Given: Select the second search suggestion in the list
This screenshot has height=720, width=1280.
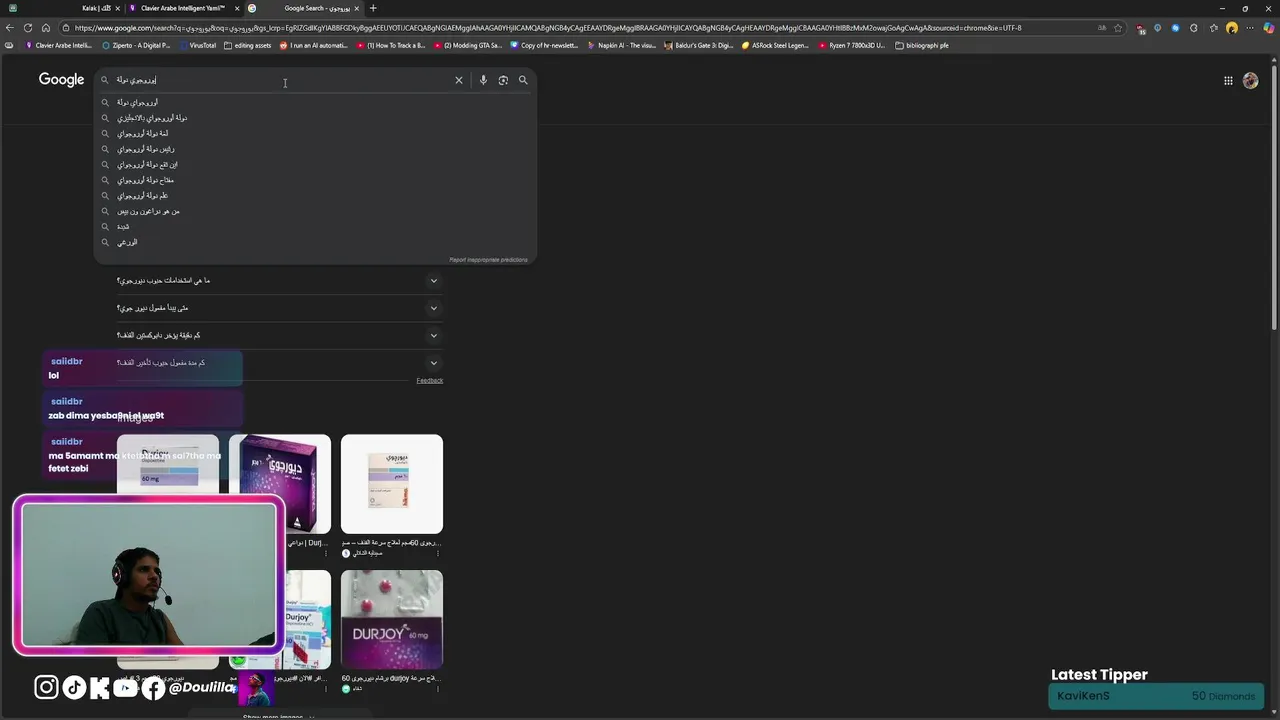Looking at the screenshot, I should point(315,118).
